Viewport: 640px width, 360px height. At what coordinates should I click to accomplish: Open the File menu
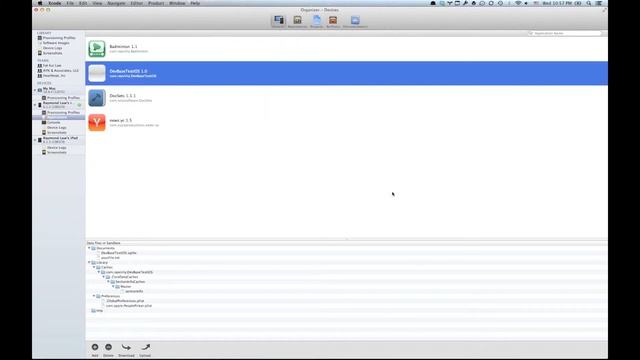point(70,3)
